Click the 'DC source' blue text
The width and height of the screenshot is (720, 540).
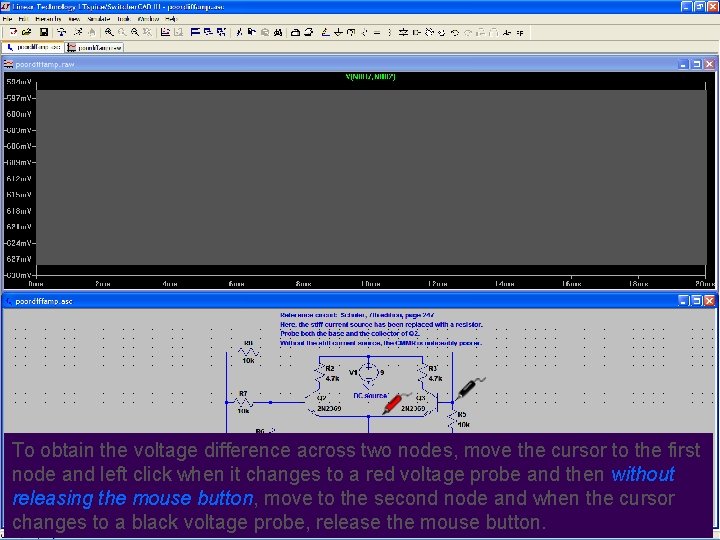pos(370,395)
